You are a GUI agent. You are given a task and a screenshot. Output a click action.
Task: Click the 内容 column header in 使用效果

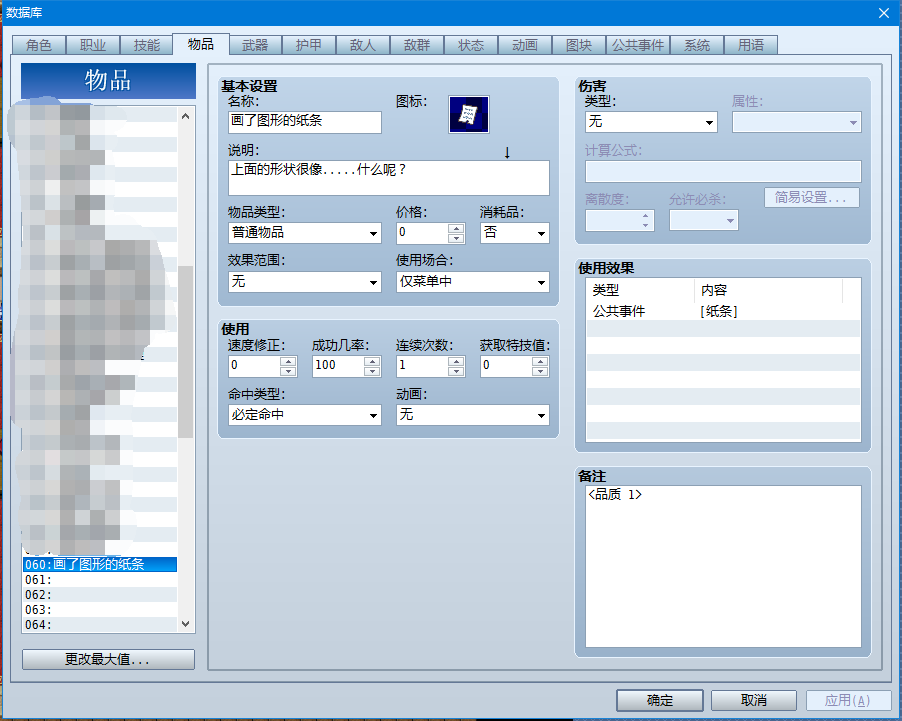[769, 290]
